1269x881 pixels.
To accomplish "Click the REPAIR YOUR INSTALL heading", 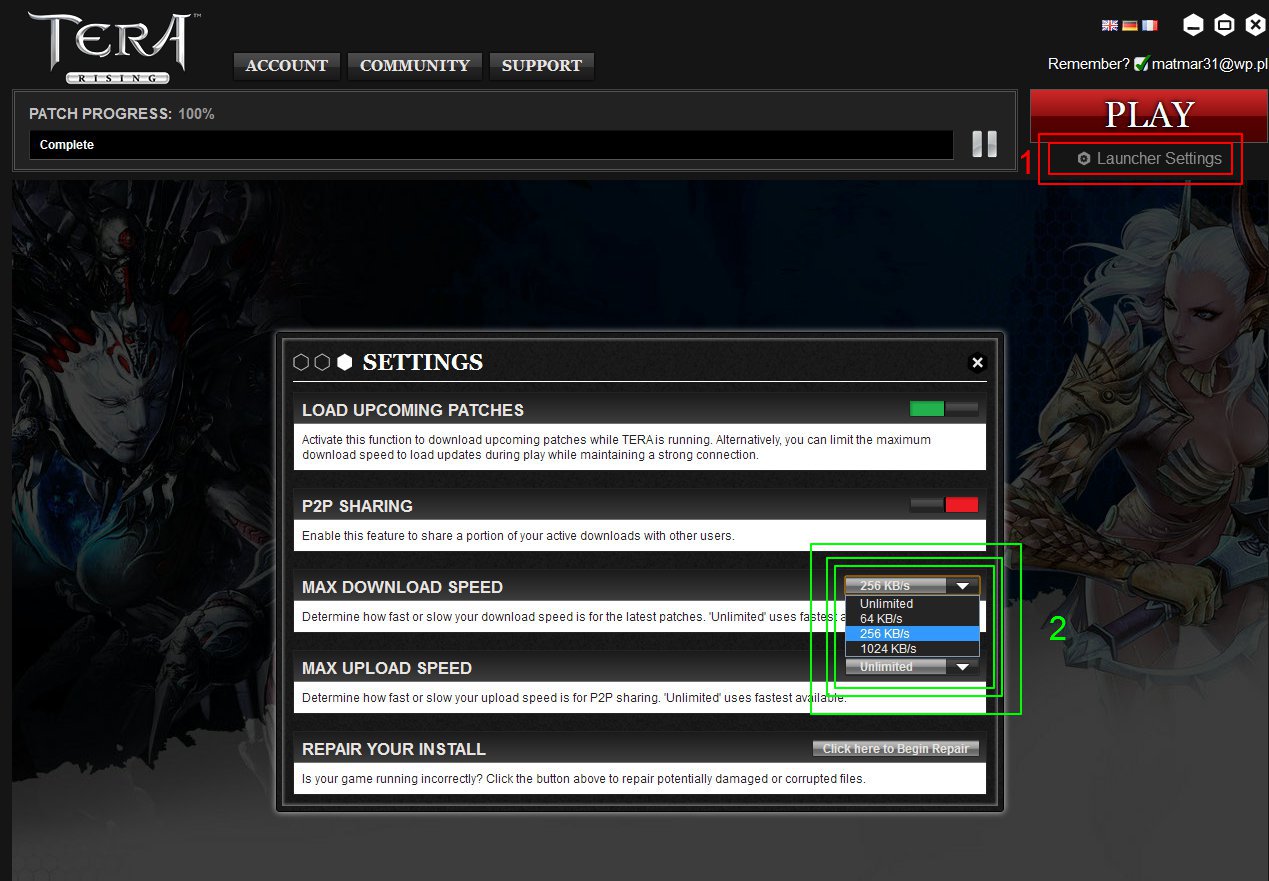I will pyautogui.click(x=394, y=749).
